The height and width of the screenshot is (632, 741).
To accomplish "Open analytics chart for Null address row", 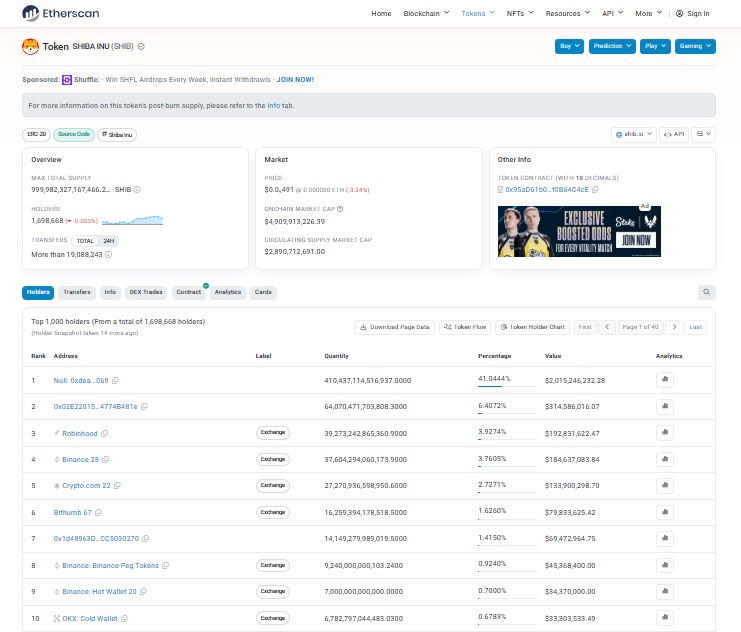I will (665, 380).
